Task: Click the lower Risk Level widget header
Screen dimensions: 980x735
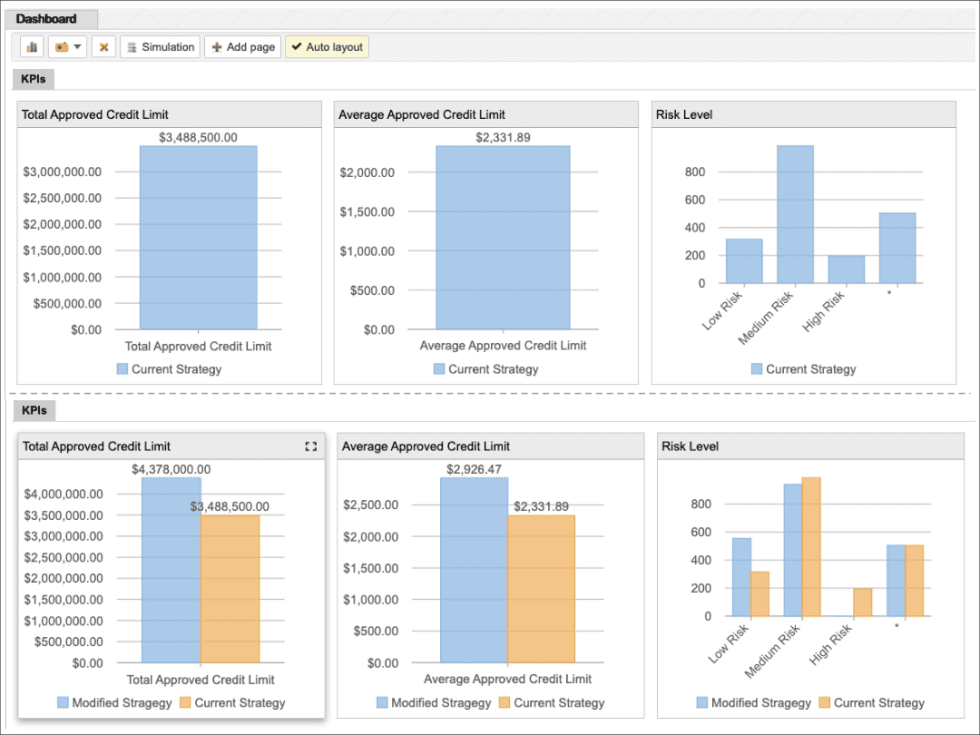Action: click(811, 446)
